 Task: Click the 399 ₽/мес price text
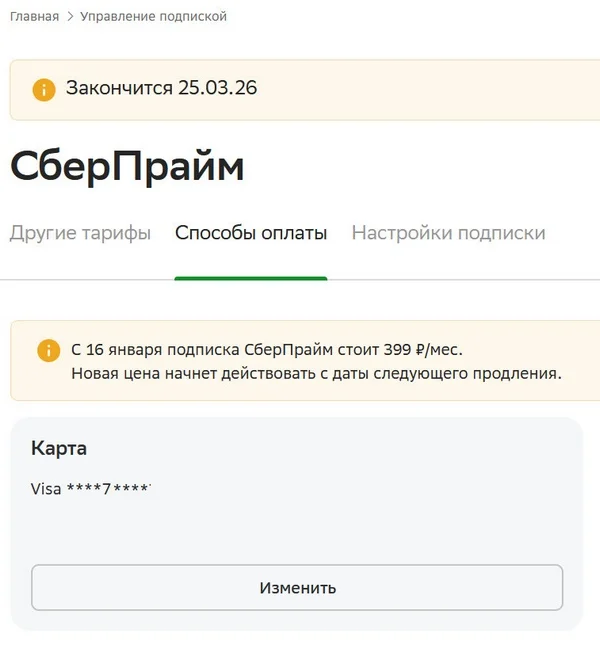[x=422, y=350]
